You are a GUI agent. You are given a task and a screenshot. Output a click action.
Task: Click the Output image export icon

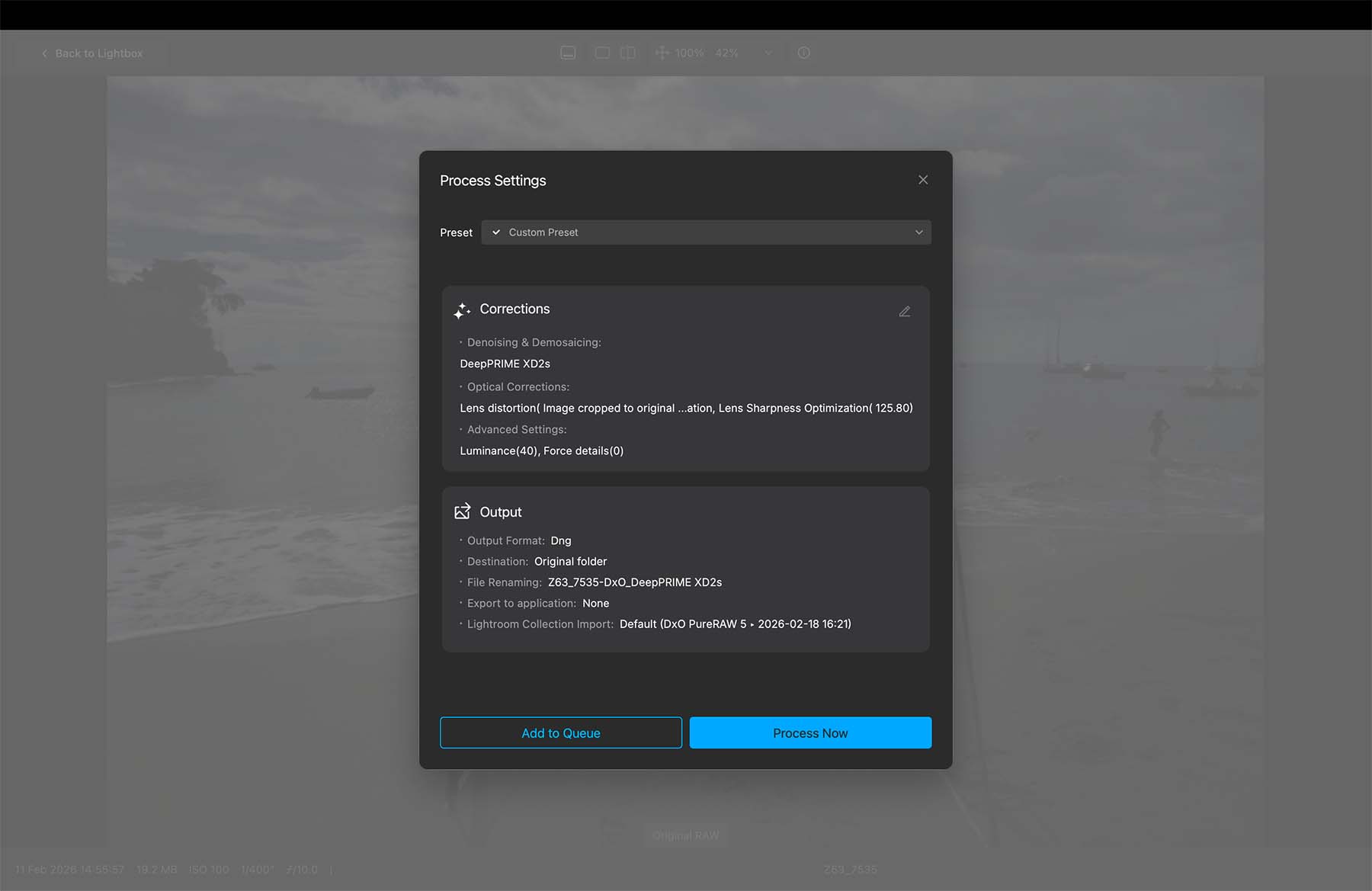click(462, 511)
